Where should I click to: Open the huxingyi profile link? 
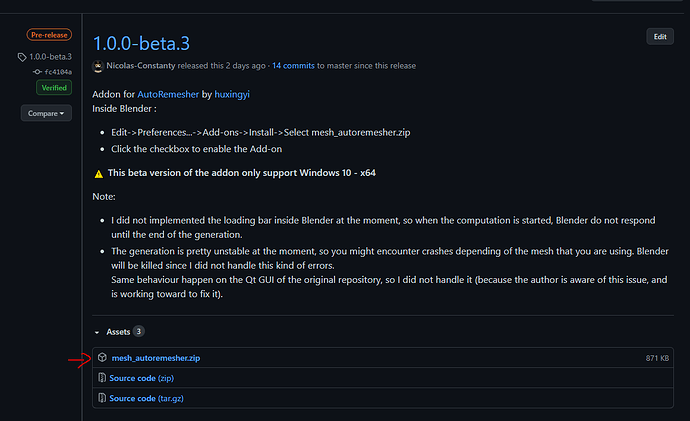[x=232, y=94]
